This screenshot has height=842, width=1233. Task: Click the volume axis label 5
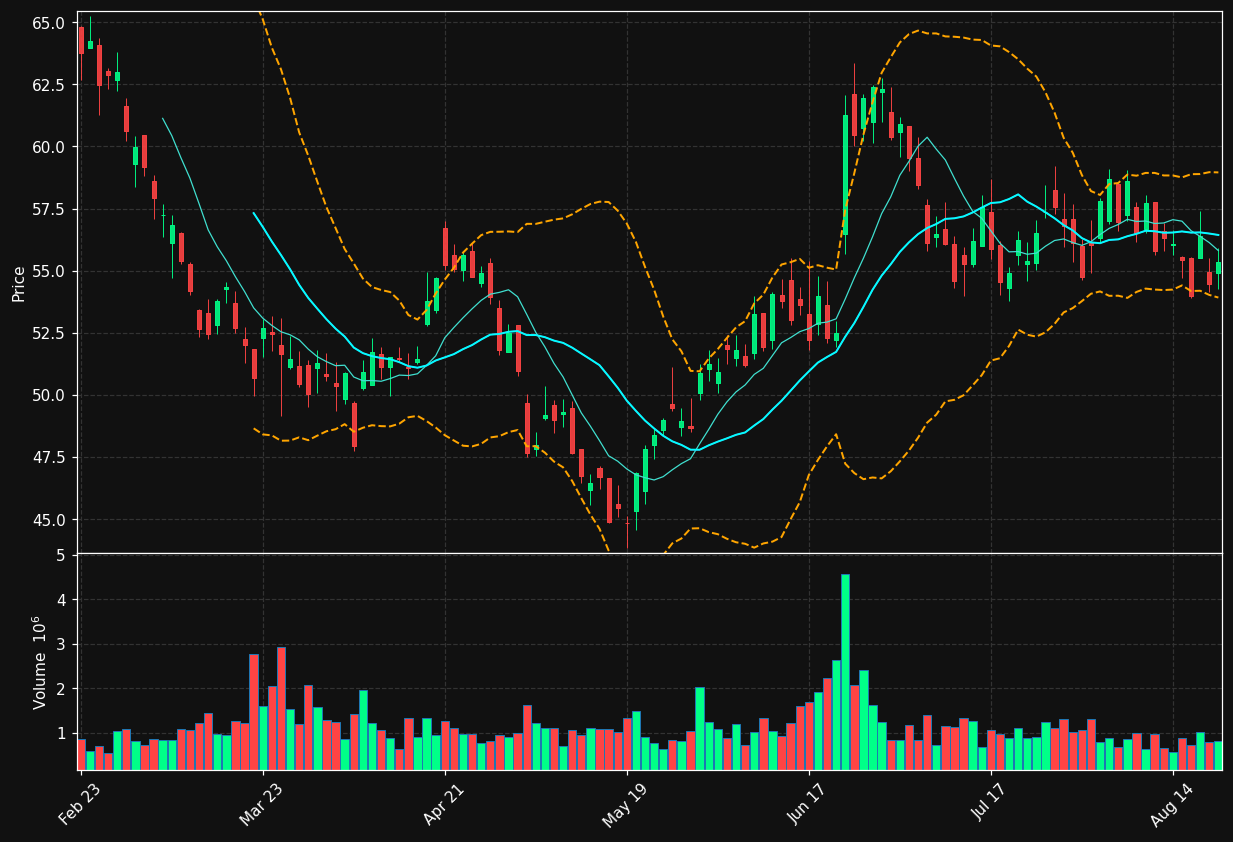(60, 555)
